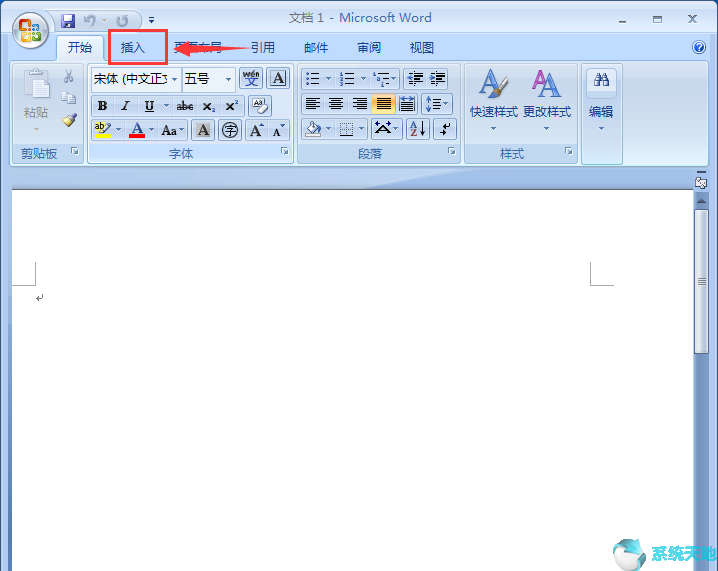Screen dimensions: 718x571
Task: Copy selection with copy icon
Action: tap(69, 98)
